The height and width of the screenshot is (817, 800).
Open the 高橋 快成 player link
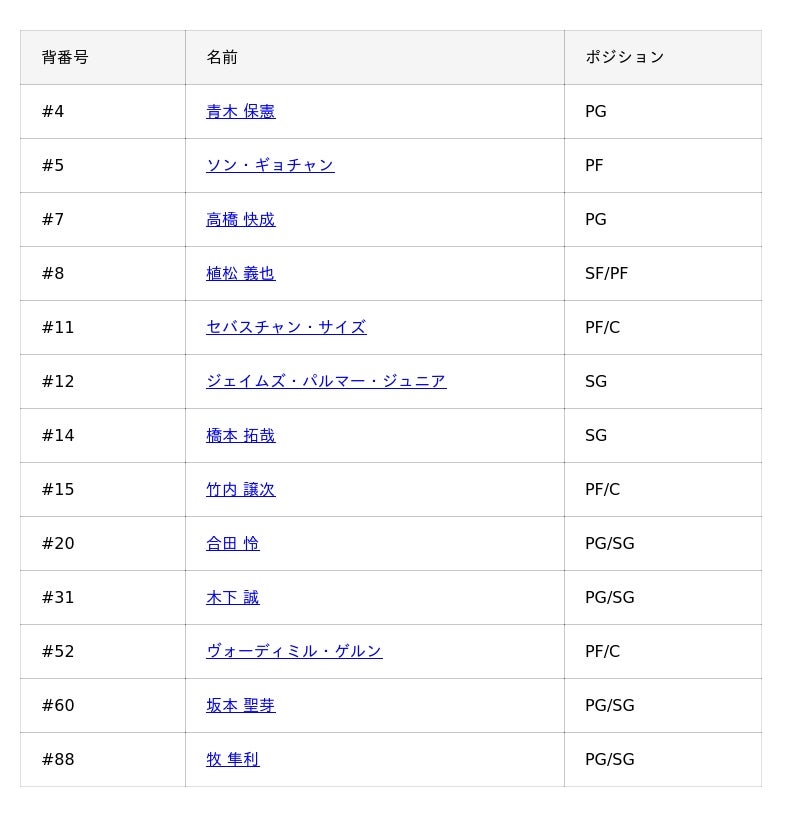click(240, 219)
